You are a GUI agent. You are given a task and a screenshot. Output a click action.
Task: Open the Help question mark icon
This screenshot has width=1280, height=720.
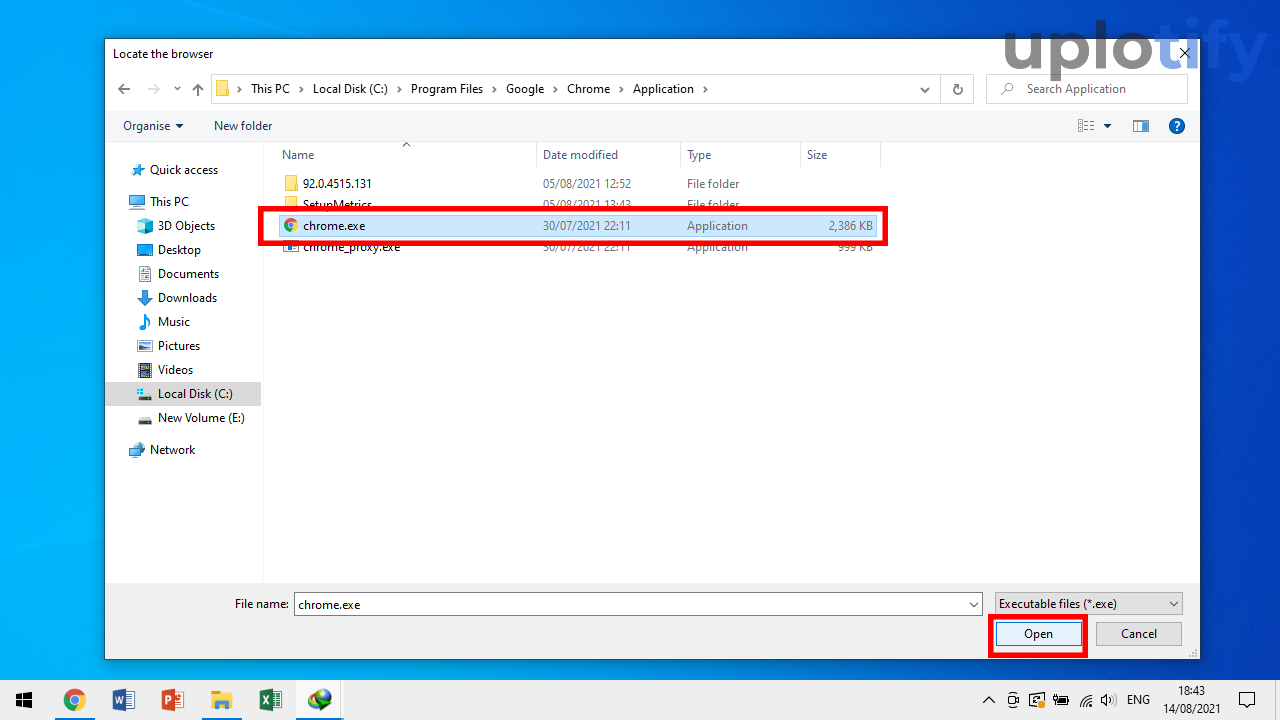tap(1177, 126)
